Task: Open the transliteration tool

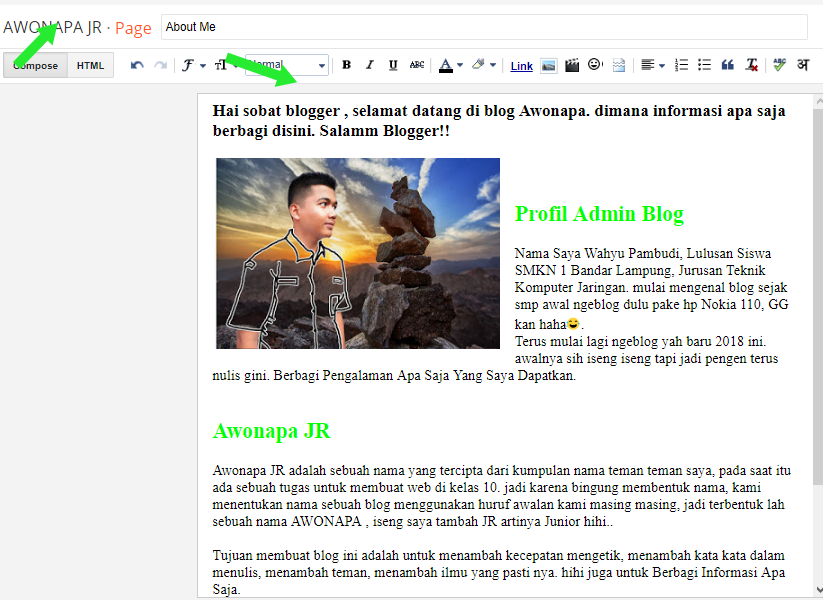Action: pyautogui.click(x=802, y=65)
